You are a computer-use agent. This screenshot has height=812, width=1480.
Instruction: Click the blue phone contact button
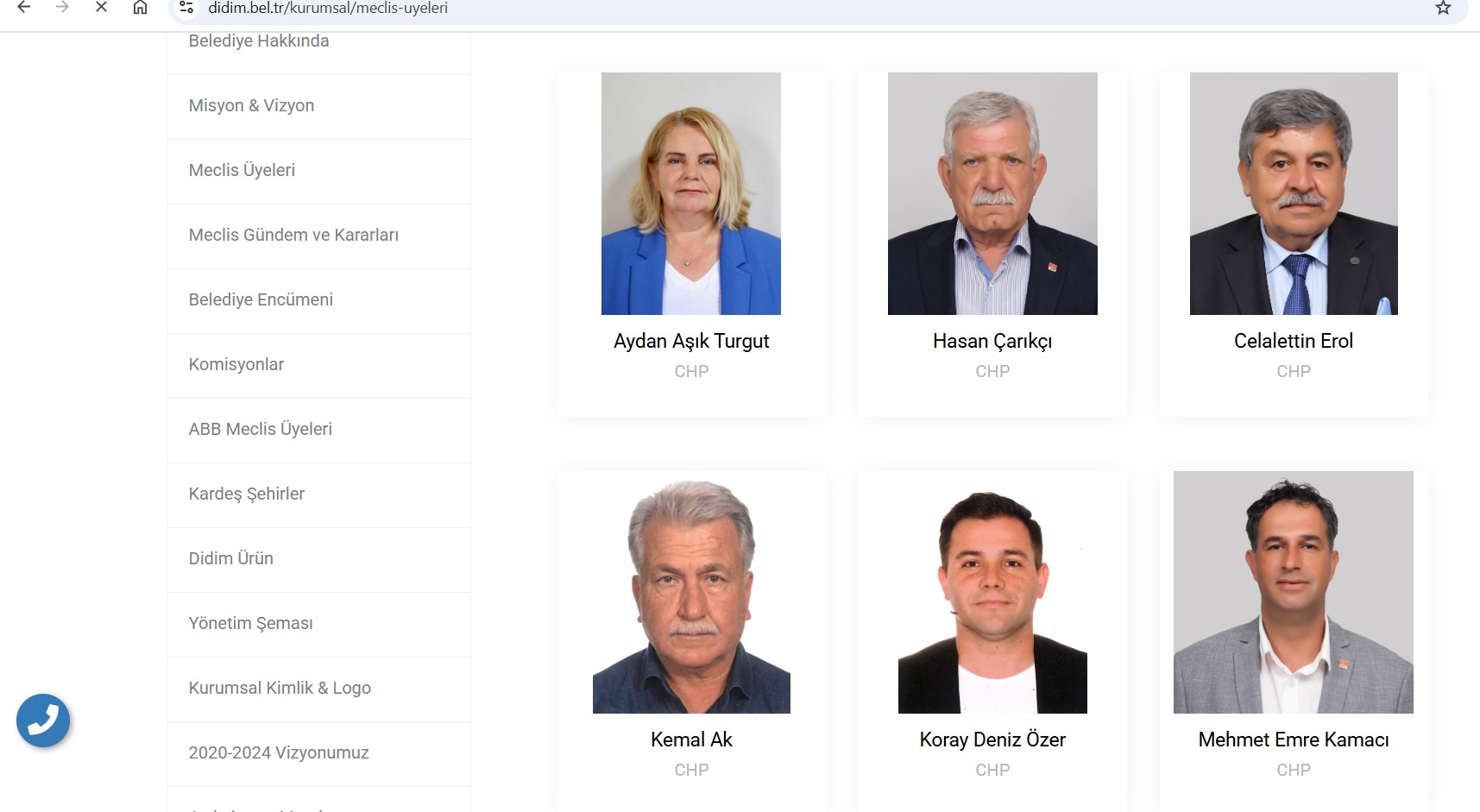pos(43,721)
